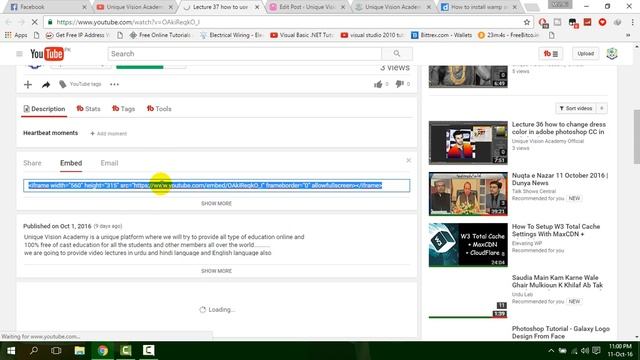Expand the video description SHOW MORE
Viewport: 640px width, 360px height.
pyautogui.click(x=216, y=271)
